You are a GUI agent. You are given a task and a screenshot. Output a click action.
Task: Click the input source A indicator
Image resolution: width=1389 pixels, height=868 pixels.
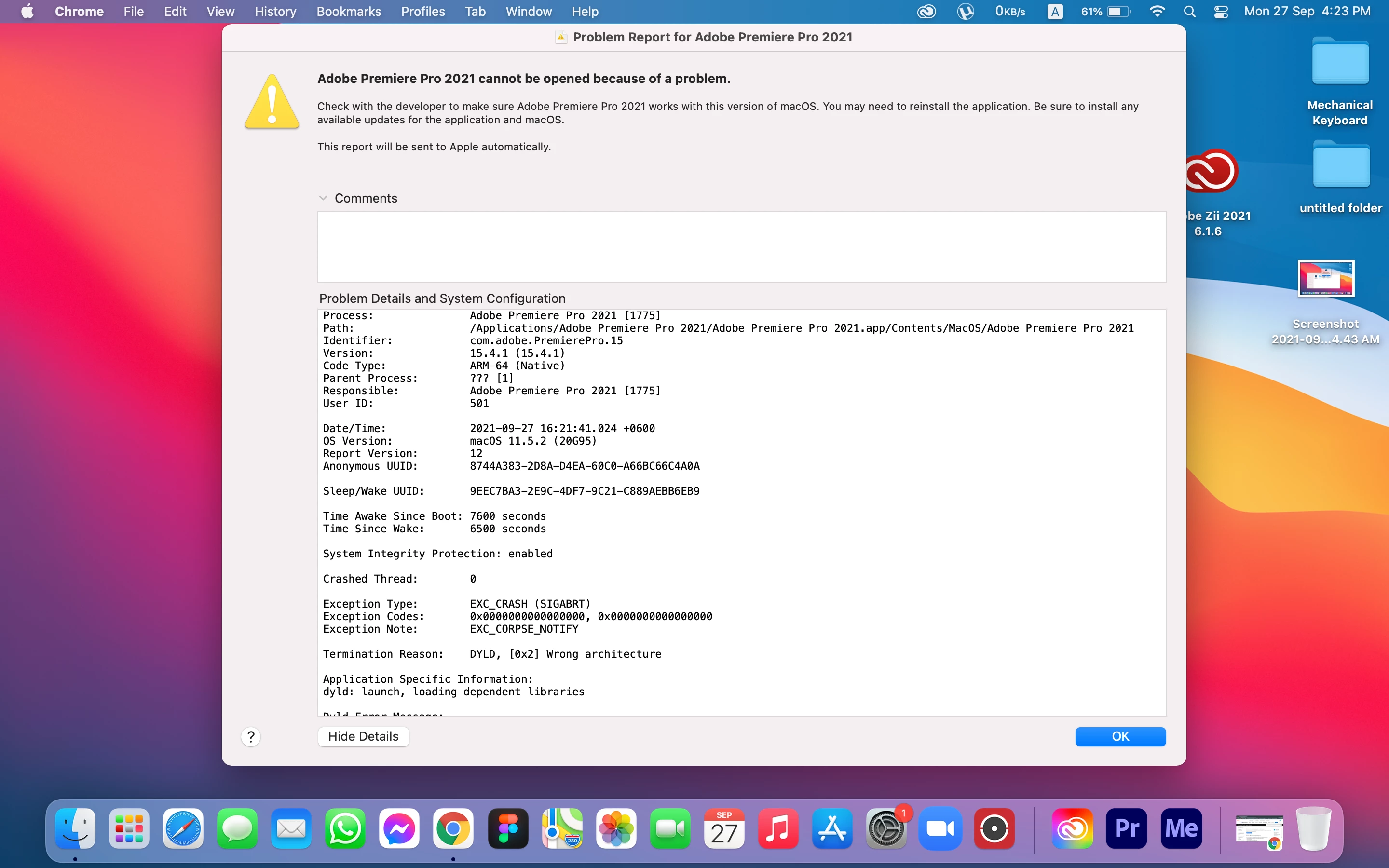pyautogui.click(x=1054, y=12)
